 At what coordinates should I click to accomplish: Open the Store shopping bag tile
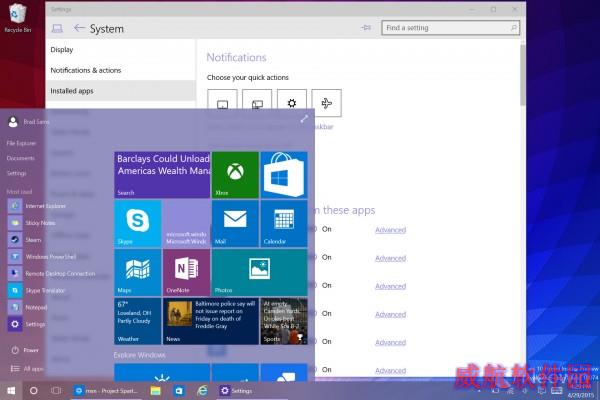pos(284,175)
